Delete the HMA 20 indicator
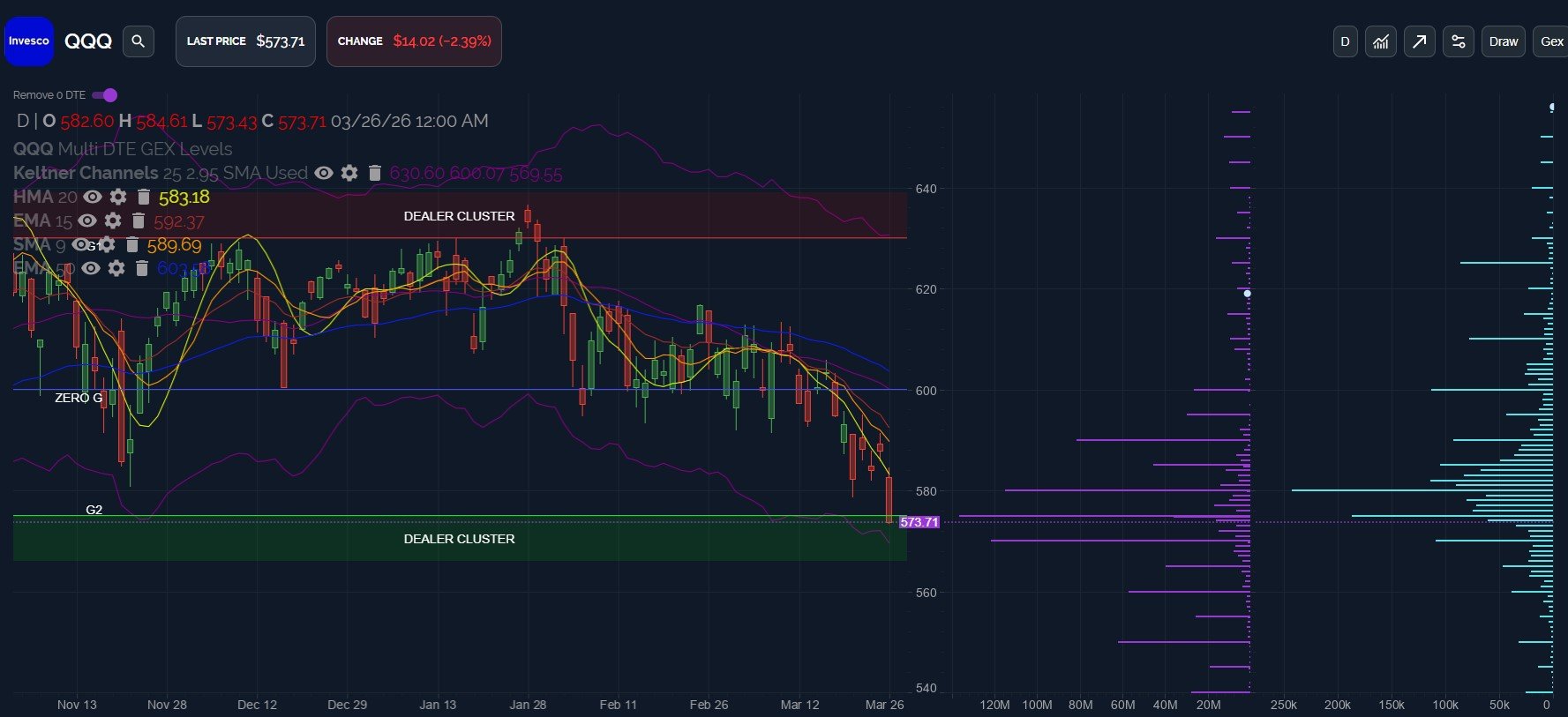Image resolution: width=1568 pixels, height=717 pixels. click(144, 197)
